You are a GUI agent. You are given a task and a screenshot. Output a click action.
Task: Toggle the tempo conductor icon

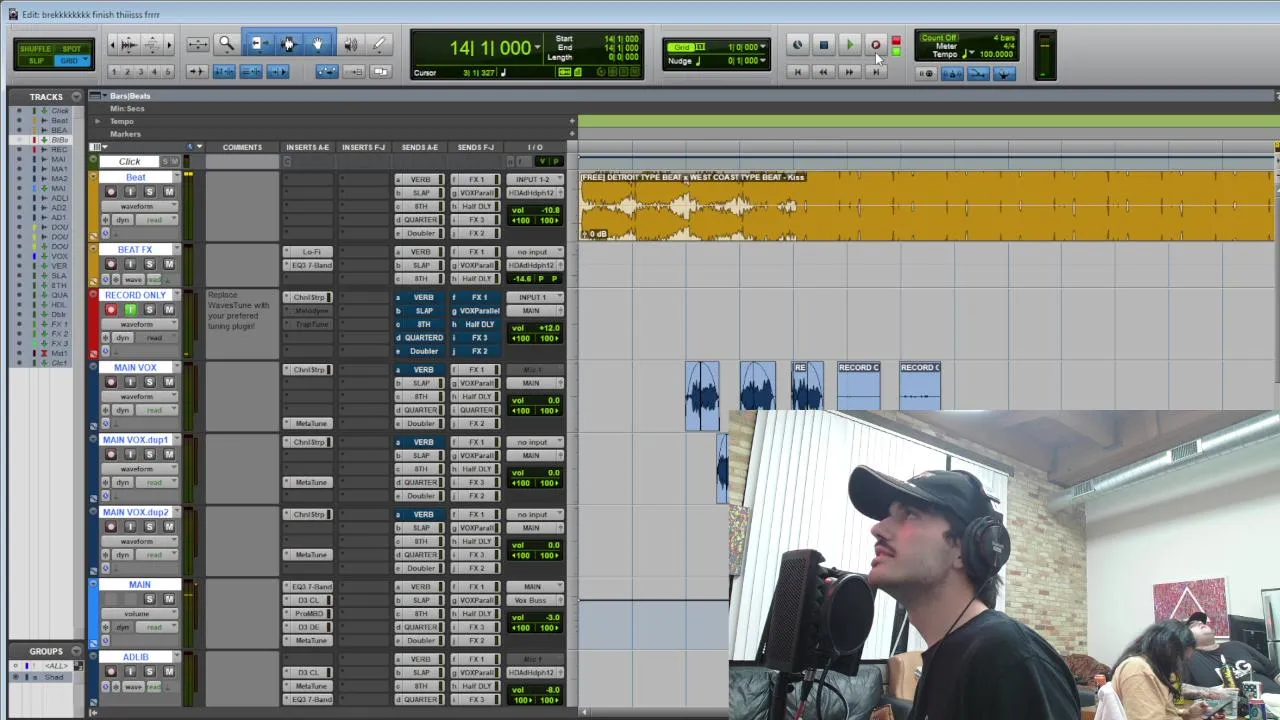[1004, 73]
